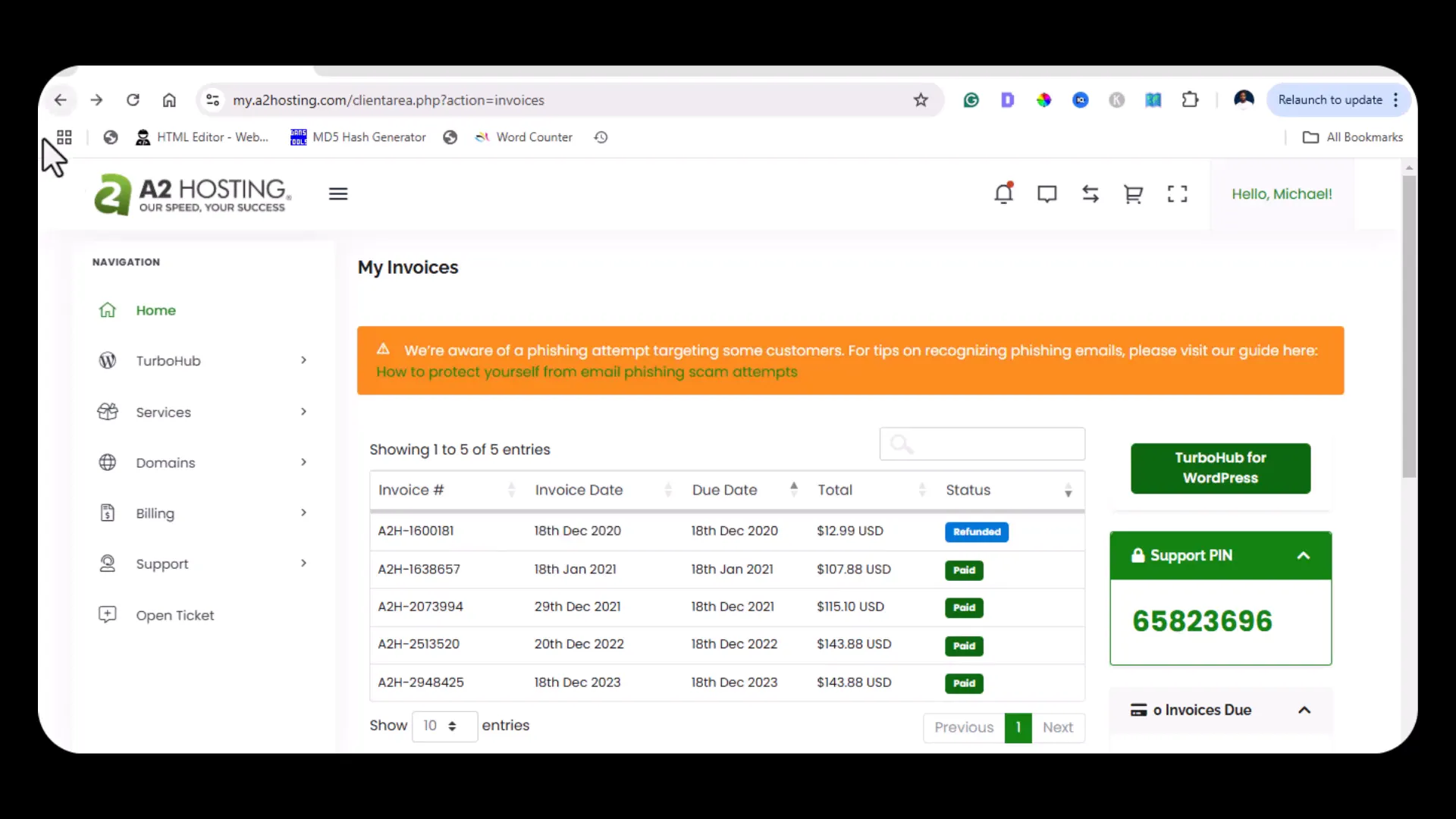Open the All Bookmarks folder
The width and height of the screenshot is (1456, 819).
[1353, 137]
